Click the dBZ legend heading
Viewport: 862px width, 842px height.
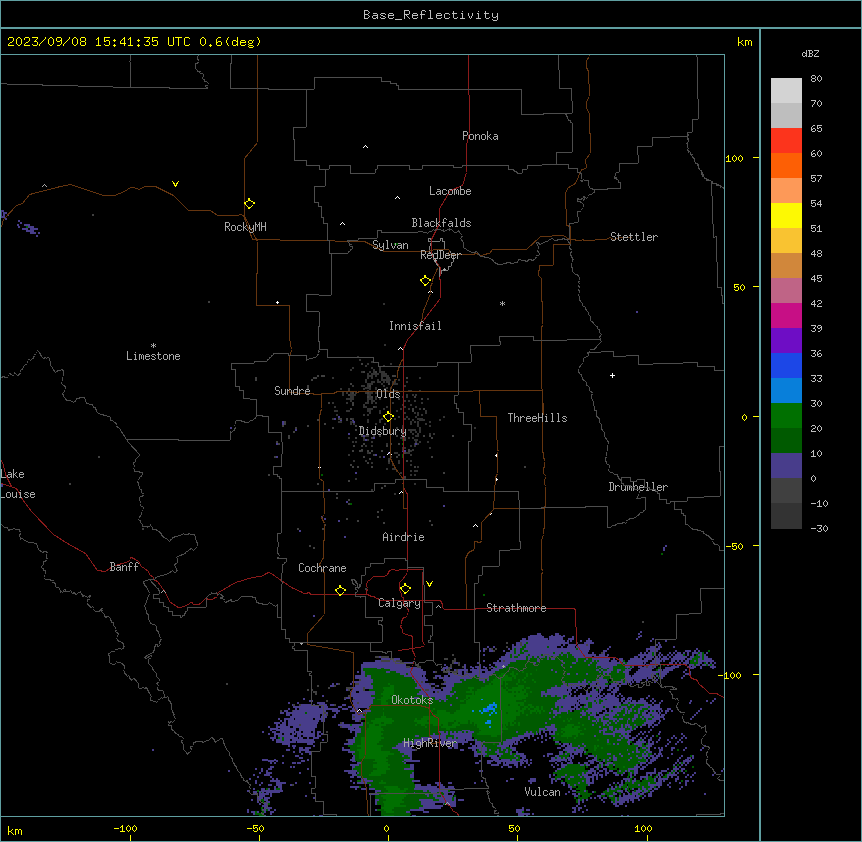click(810, 53)
